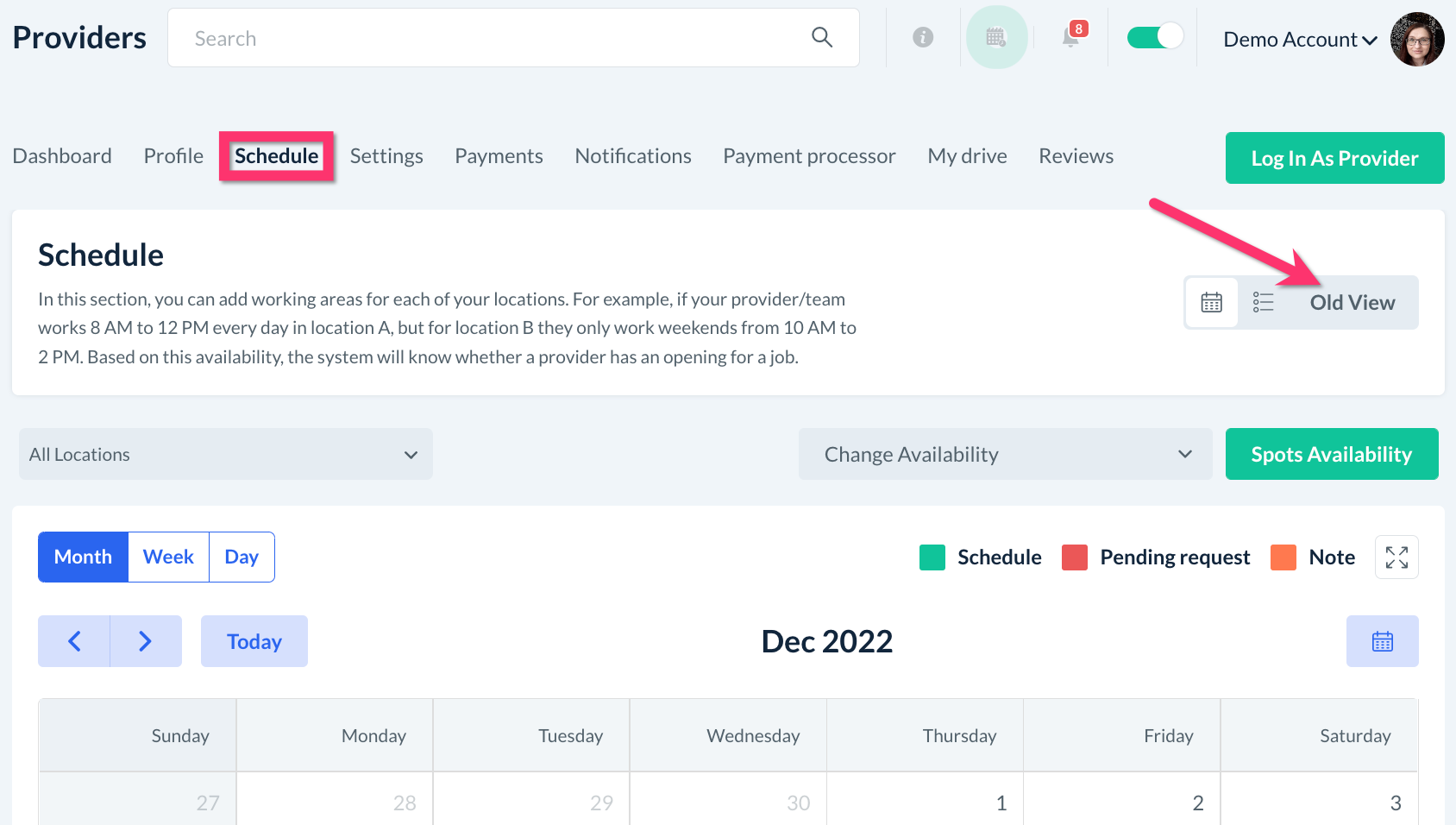Click the search magnifier icon
1456x825 pixels.
pos(821,37)
